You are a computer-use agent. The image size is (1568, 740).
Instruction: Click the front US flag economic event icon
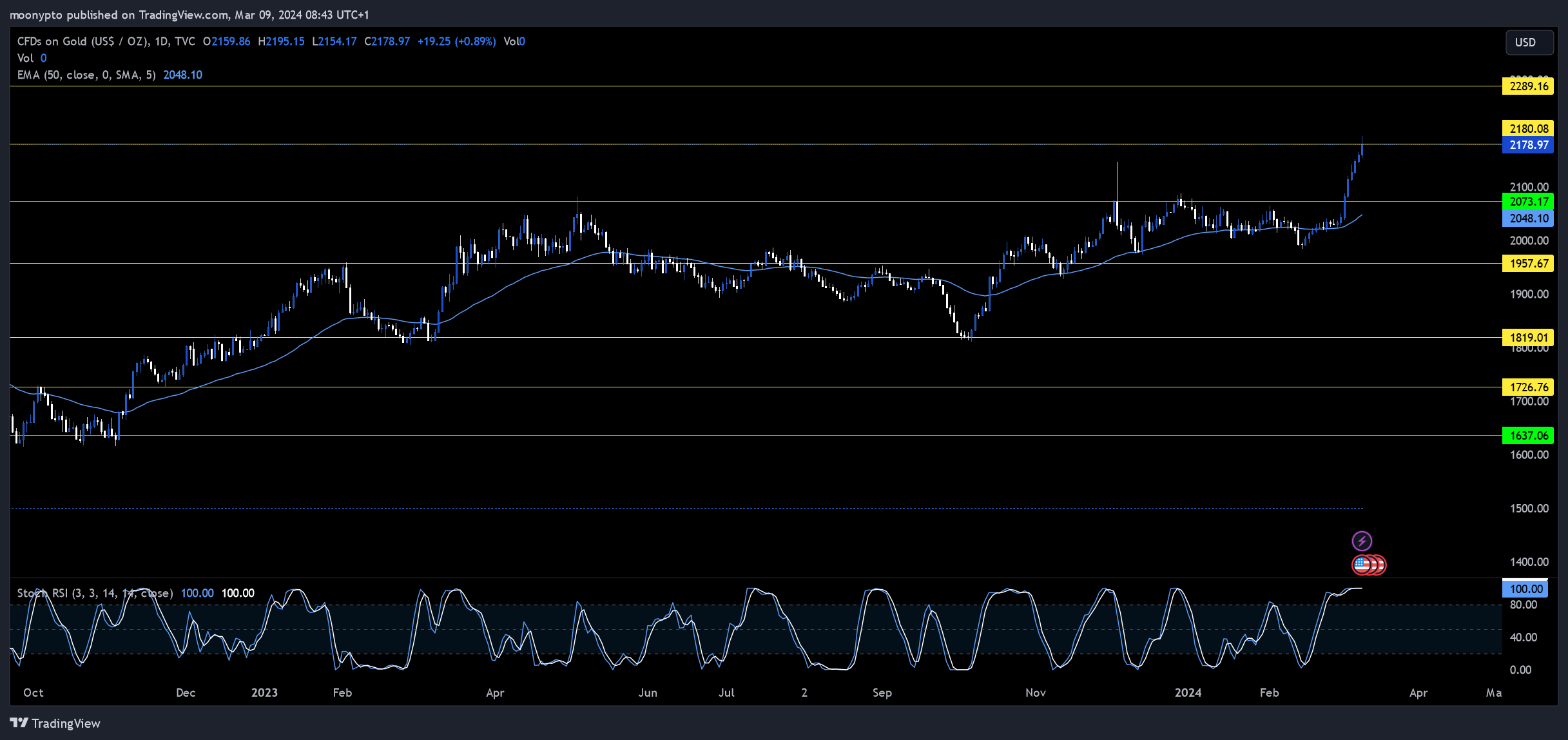1362,565
